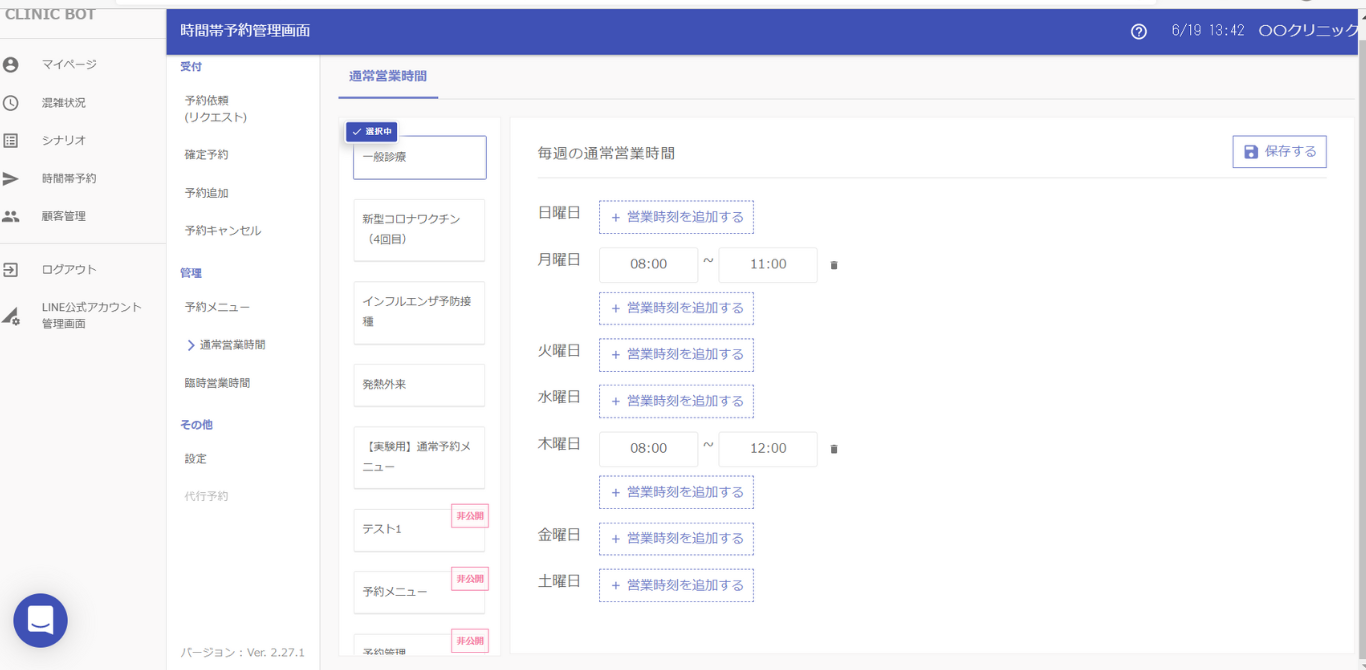Open 臨時営業時間 in the side menu
Screen dimensions: 1366x670
pos(217,383)
